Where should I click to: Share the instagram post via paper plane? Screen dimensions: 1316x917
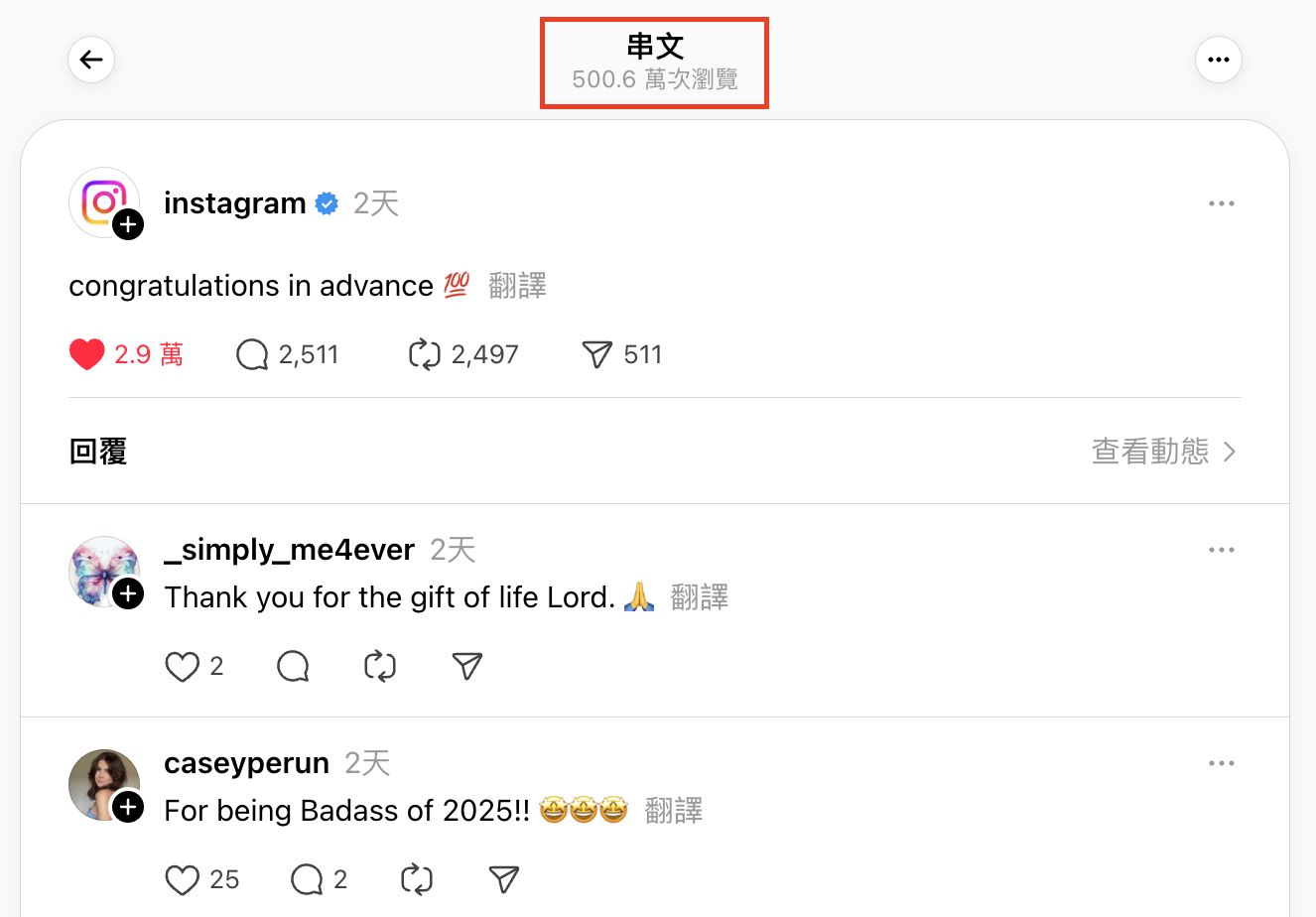(596, 354)
